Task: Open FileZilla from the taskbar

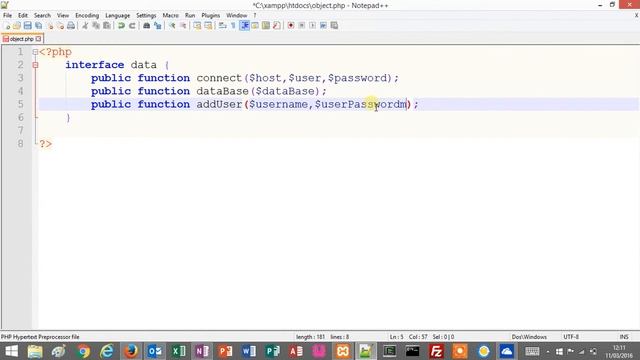Action: pyautogui.click(x=436, y=351)
